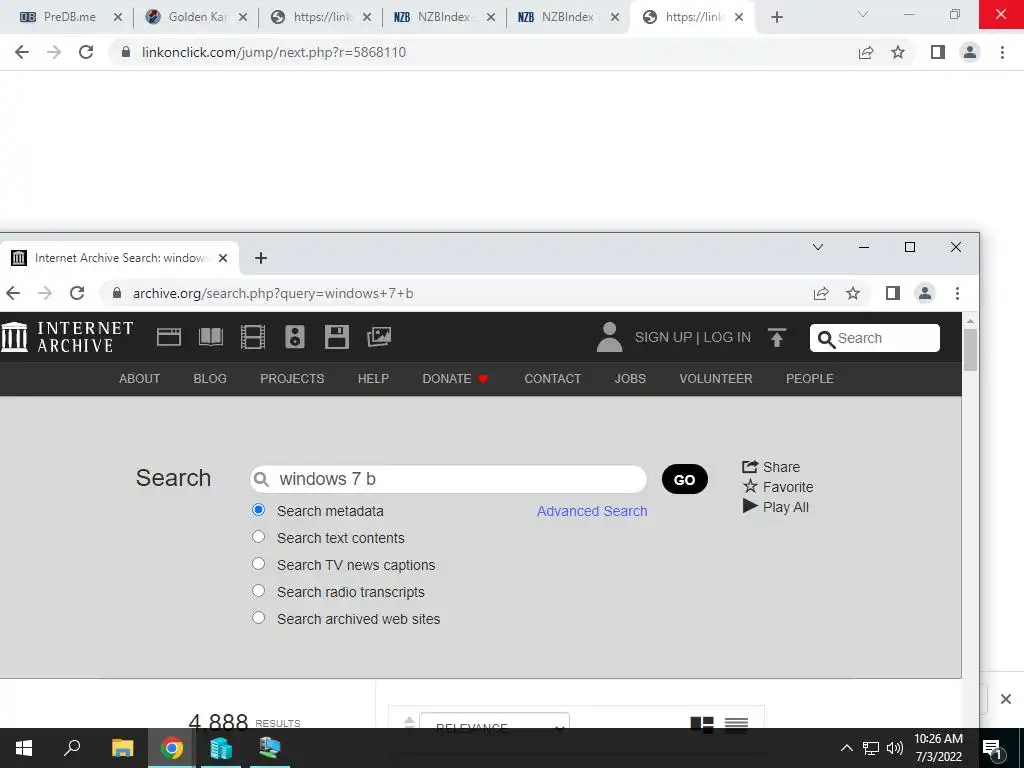Open the Web (Wayback) media icon in Internet Archive header
Image resolution: width=1024 pixels, height=768 pixels.
pyautogui.click(x=168, y=337)
